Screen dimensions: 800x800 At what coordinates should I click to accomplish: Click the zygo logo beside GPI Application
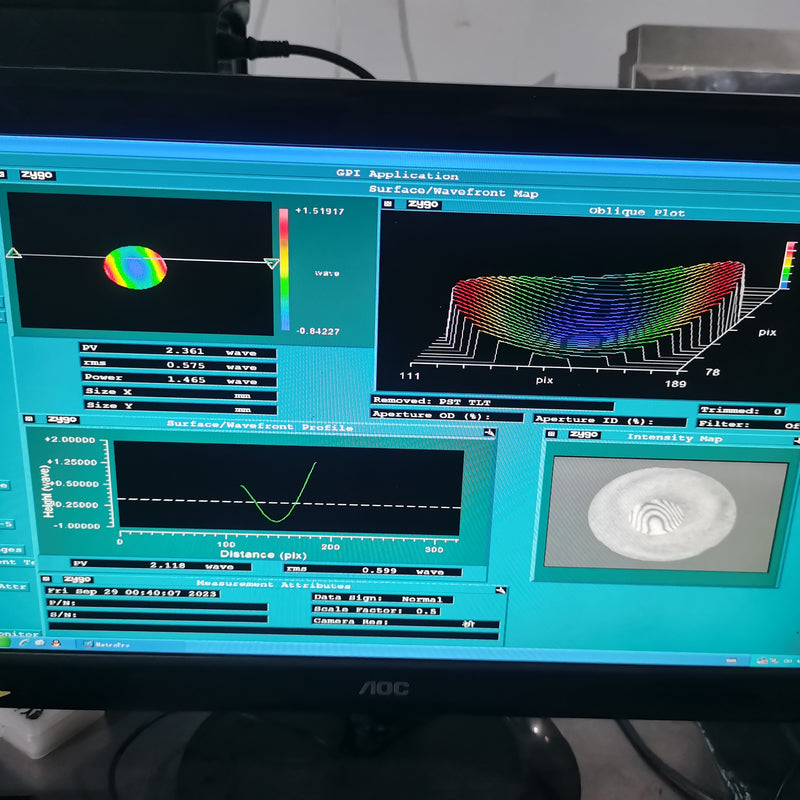(37, 175)
